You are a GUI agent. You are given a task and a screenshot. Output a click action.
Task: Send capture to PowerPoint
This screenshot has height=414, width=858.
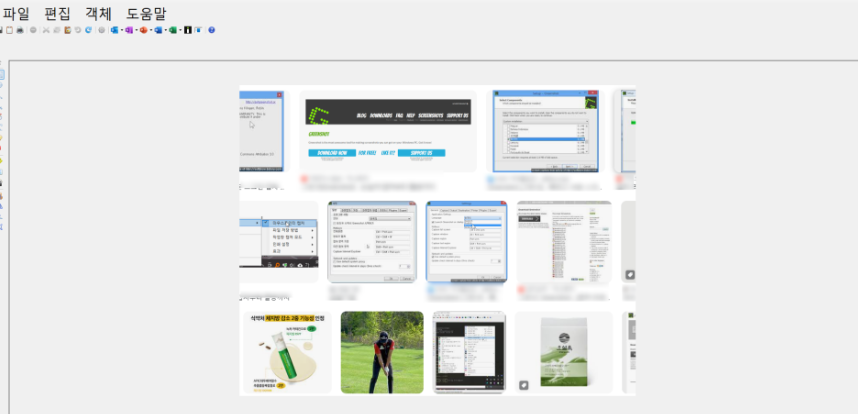pyautogui.click(x=143, y=30)
